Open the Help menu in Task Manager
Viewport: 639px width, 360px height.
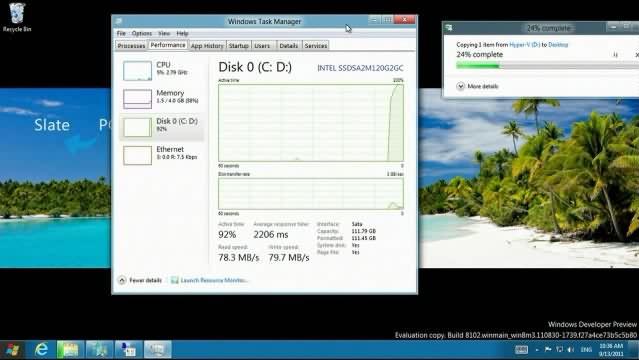click(x=182, y=33)
